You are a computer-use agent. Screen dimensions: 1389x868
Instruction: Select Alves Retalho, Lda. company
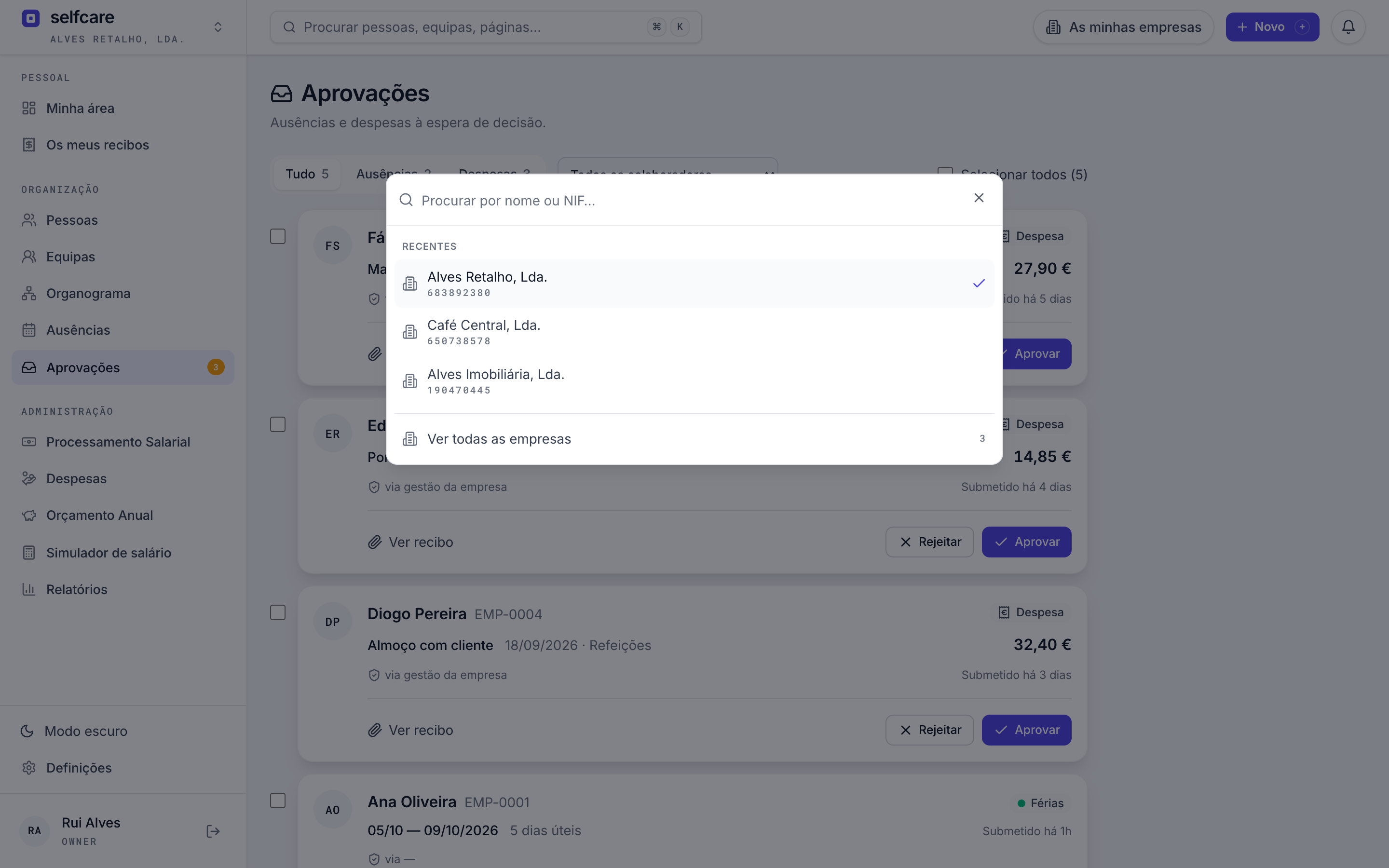[x=694, y=284]
